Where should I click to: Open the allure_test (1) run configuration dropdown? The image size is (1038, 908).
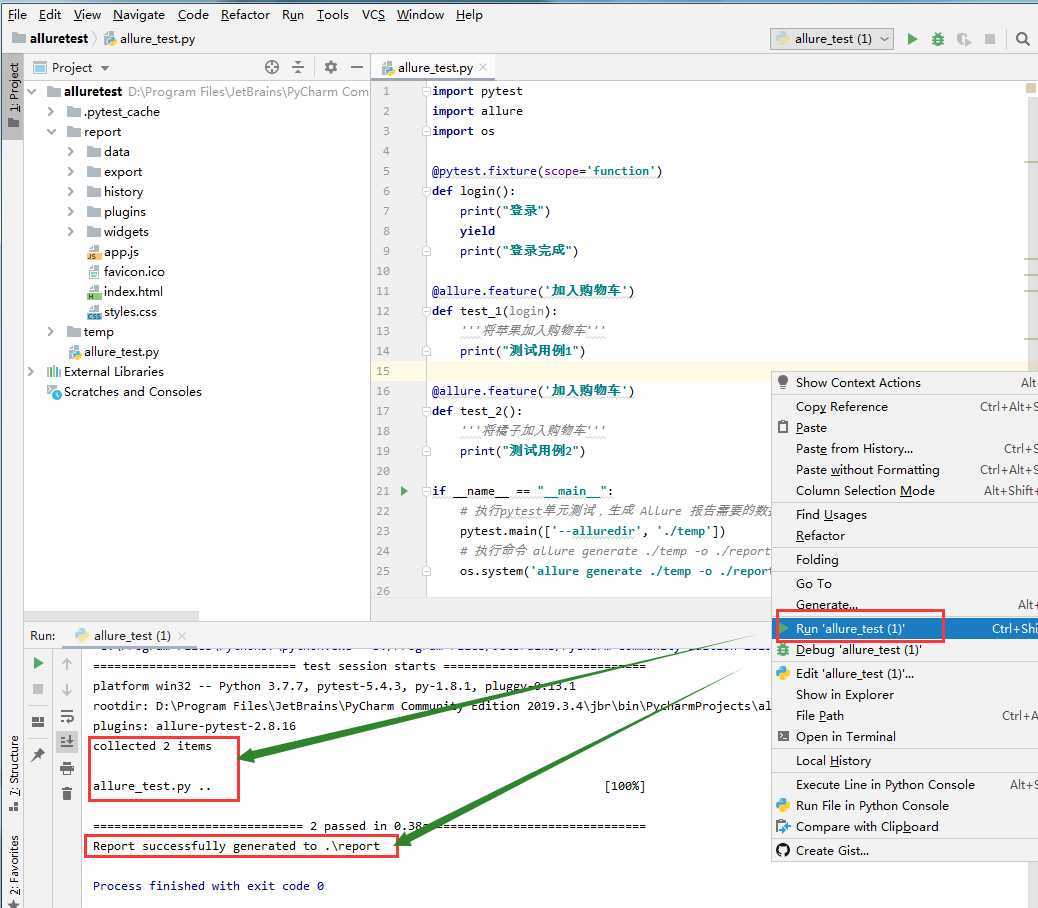pos(832,39)
